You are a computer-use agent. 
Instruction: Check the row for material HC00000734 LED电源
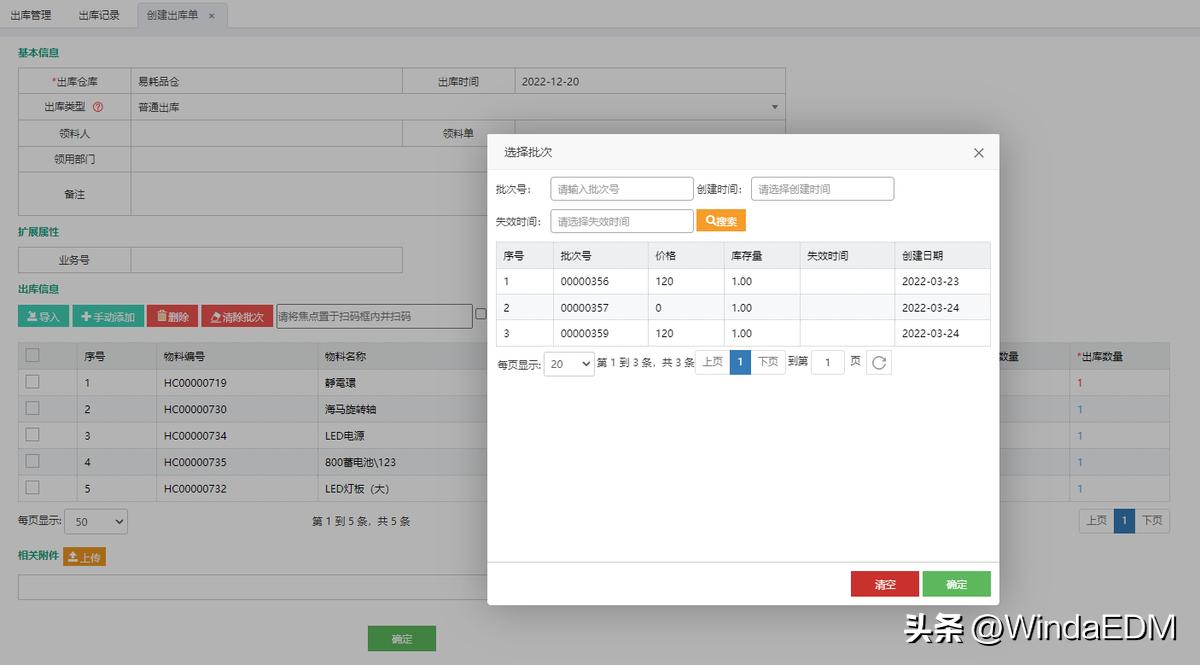[35, 434]
